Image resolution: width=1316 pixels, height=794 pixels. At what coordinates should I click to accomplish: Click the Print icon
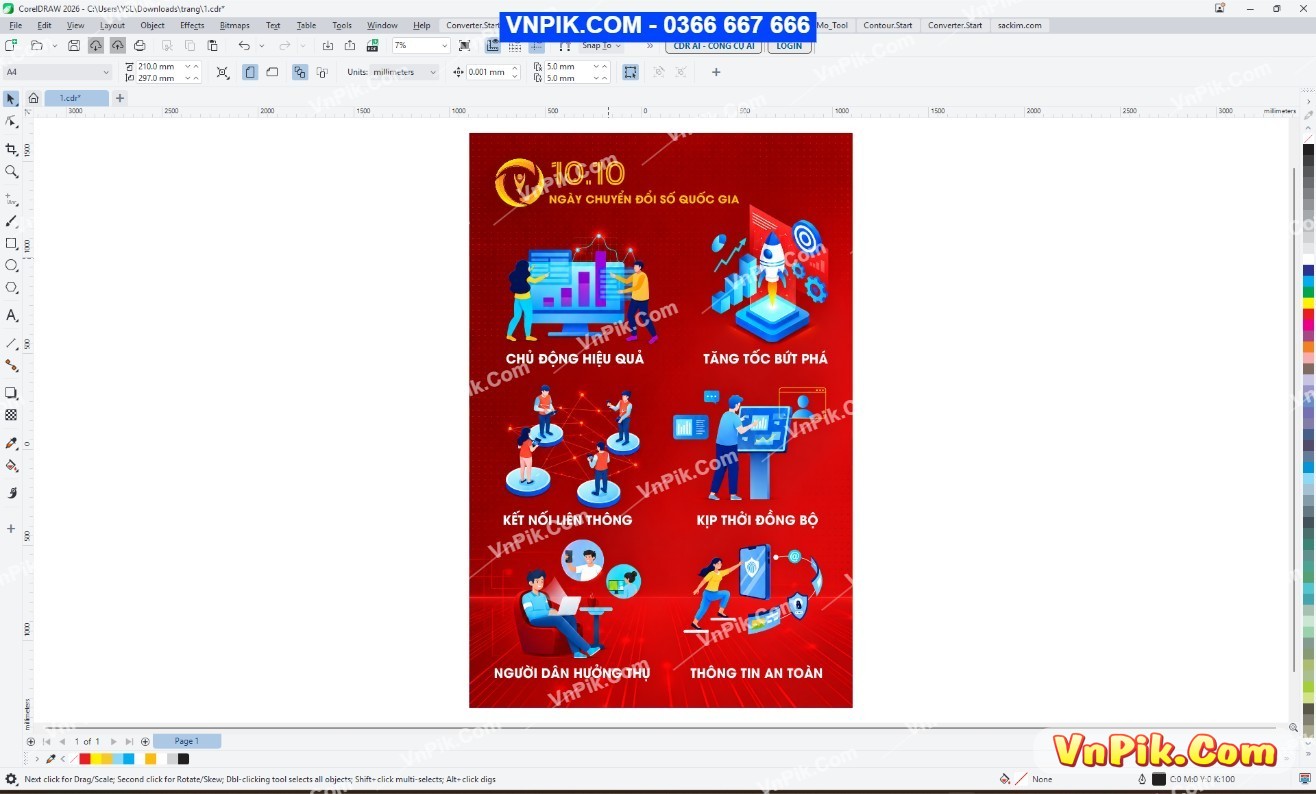click(x=139, y=46)
